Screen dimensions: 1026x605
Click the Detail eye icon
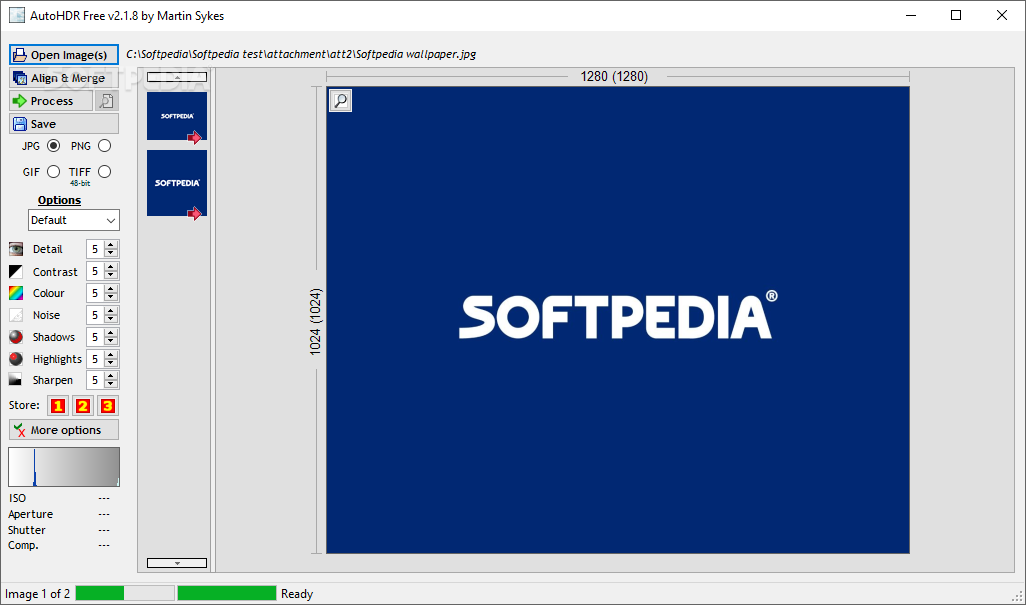[16, 249]
